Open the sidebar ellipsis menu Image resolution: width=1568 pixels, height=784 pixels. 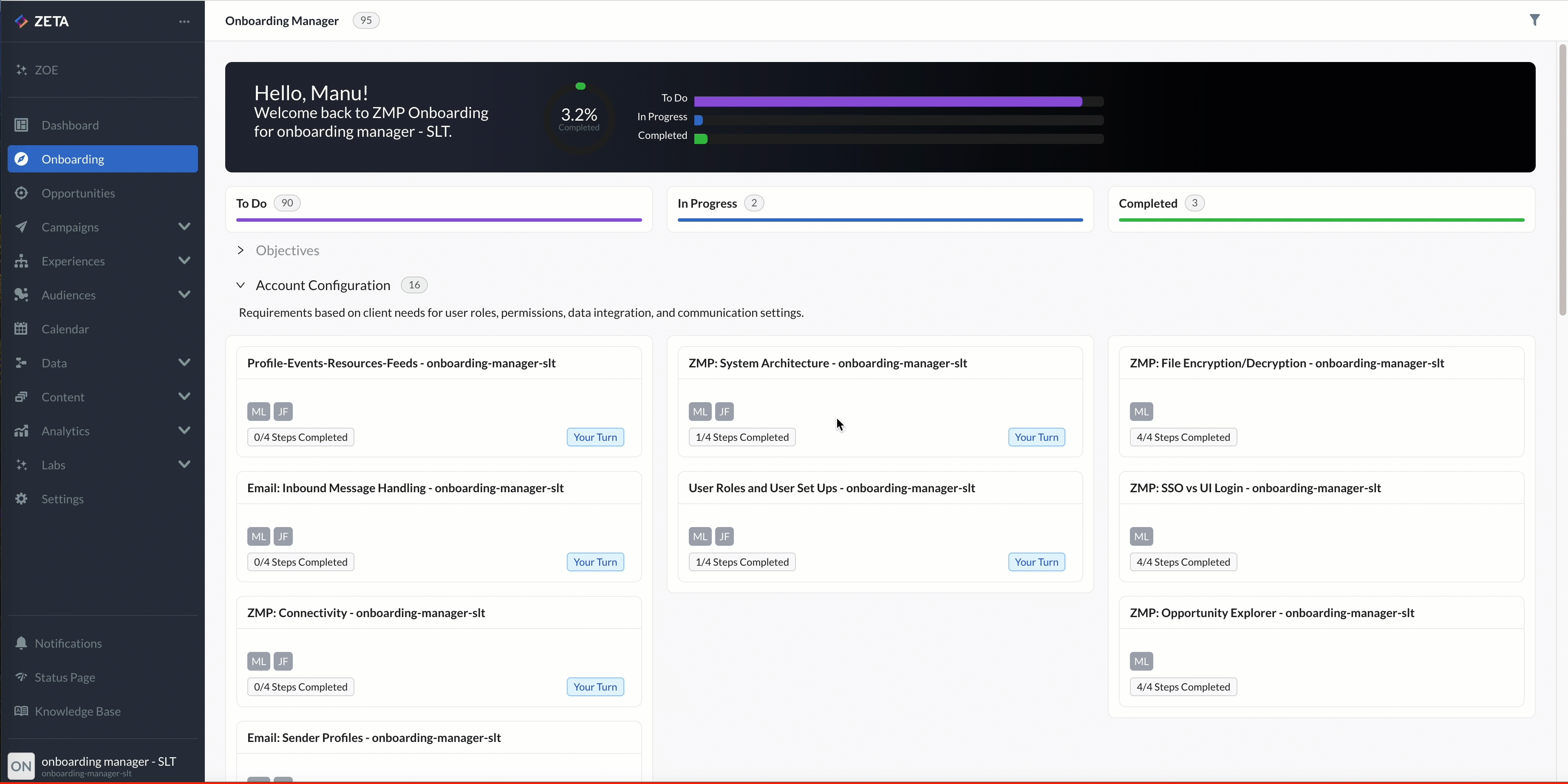(184, 21)
